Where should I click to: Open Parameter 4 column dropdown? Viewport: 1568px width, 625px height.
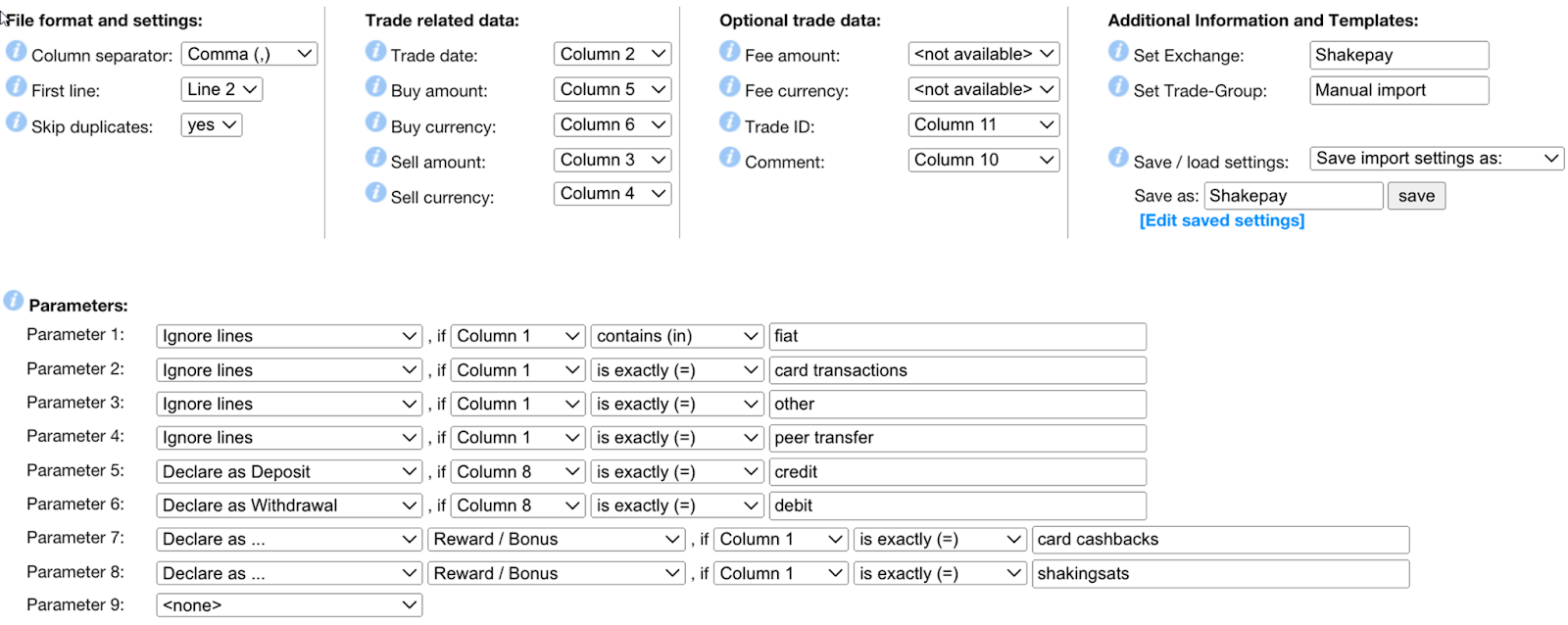click(517, 438)
